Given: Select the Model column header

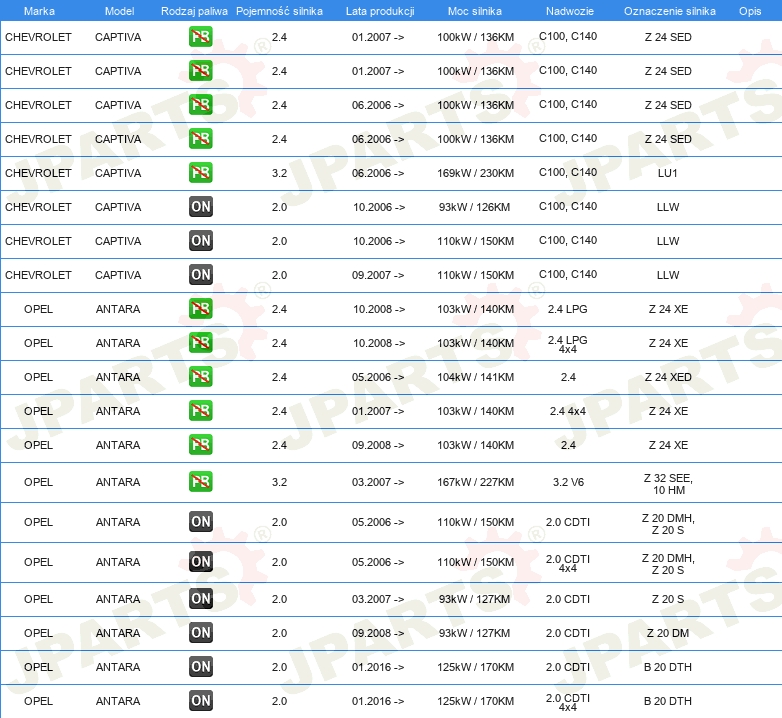Looking at the screenshot, I should point(118,10).
